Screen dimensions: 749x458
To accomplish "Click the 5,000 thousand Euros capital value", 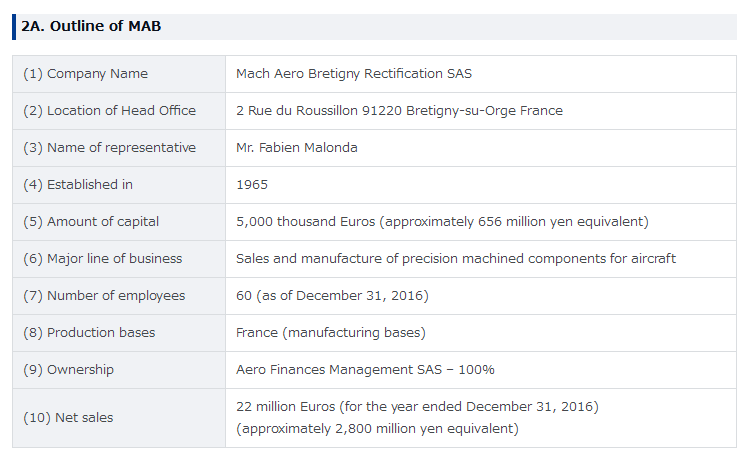I will [x=442, y=221].
